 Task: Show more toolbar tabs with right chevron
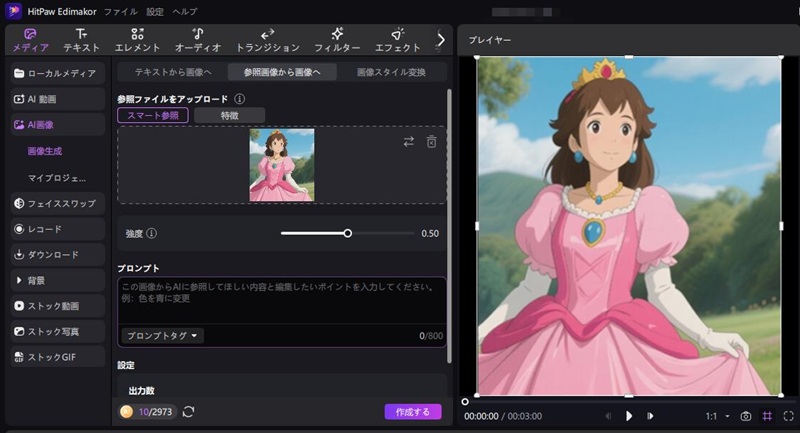click(441, 40)
